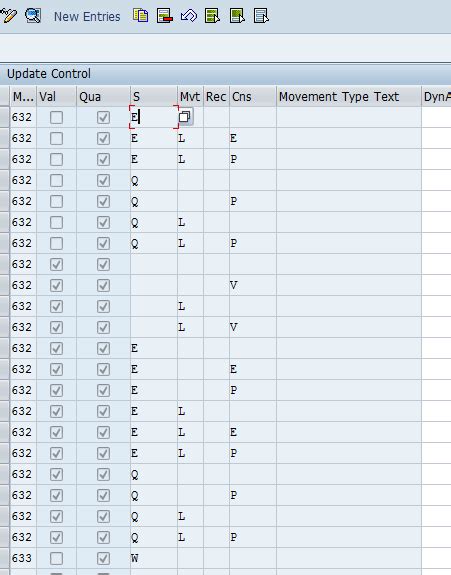Click the Movement Type Text cell of the 633 row

(x=349, y=558)
